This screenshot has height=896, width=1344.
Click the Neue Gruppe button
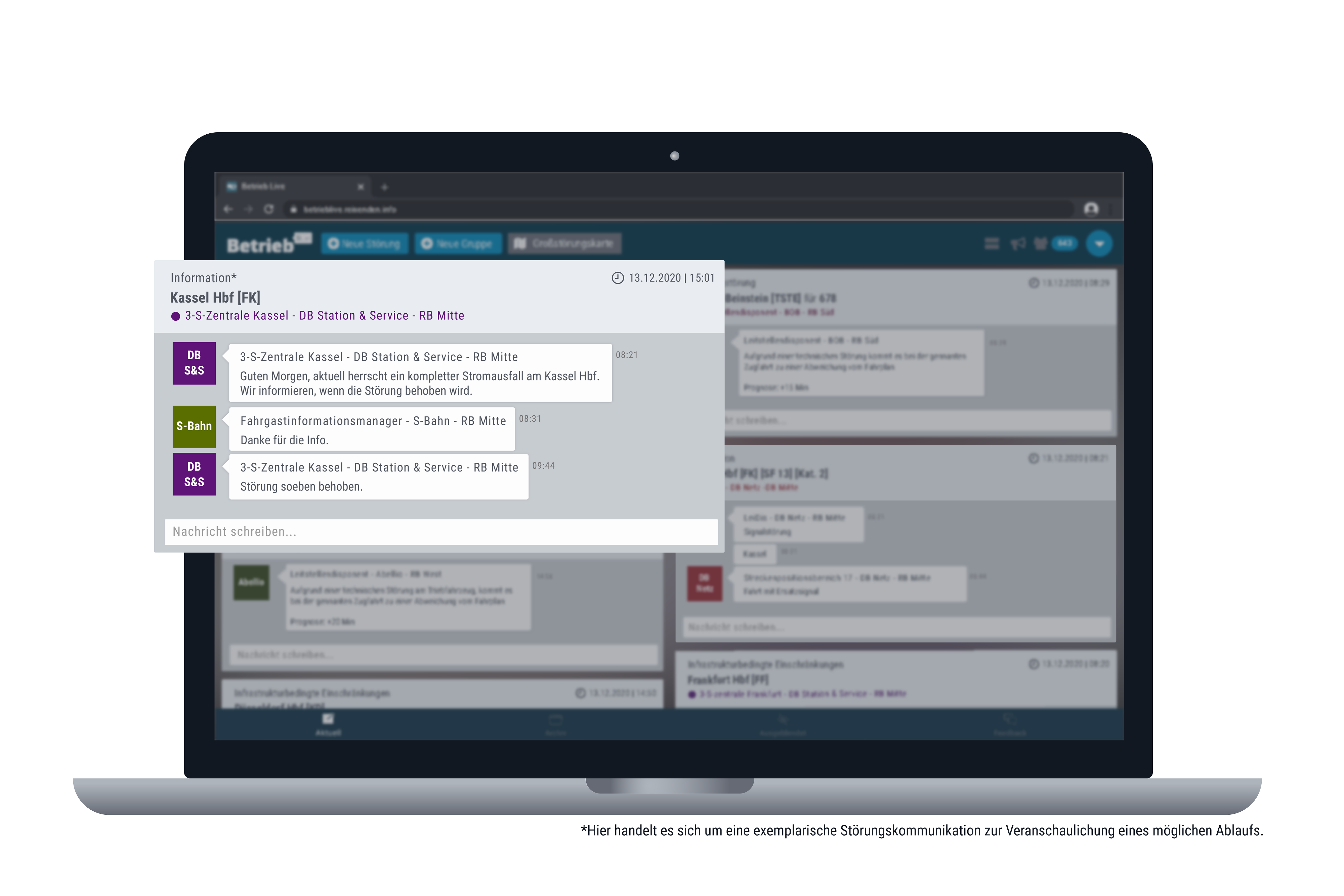point(458,243)
